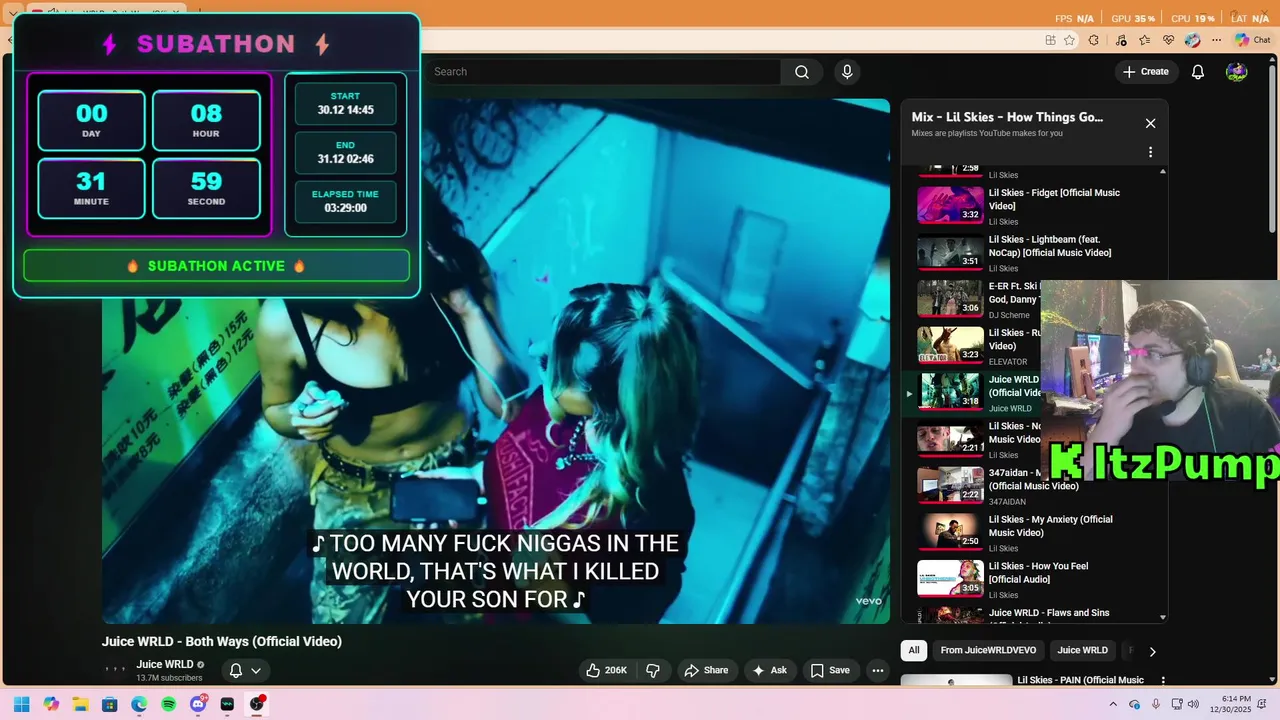The width and height of the screenshot is (1280, 720).
Task: Click the Subathon Active banner
Action: tap(216, 266)
